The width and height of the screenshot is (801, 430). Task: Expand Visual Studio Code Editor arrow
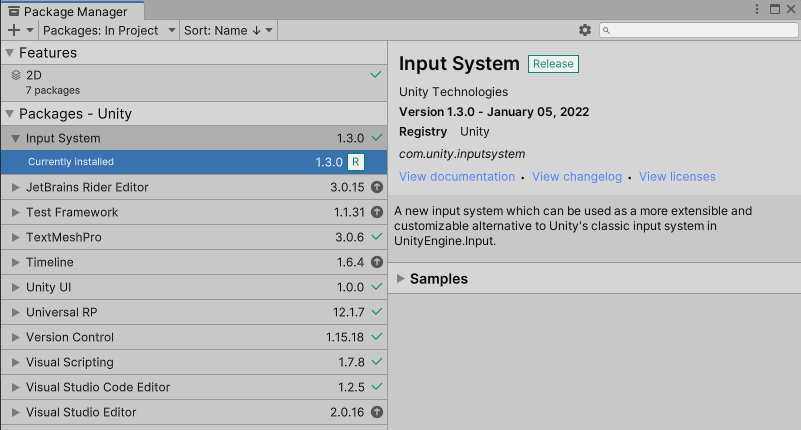point(16,388)
